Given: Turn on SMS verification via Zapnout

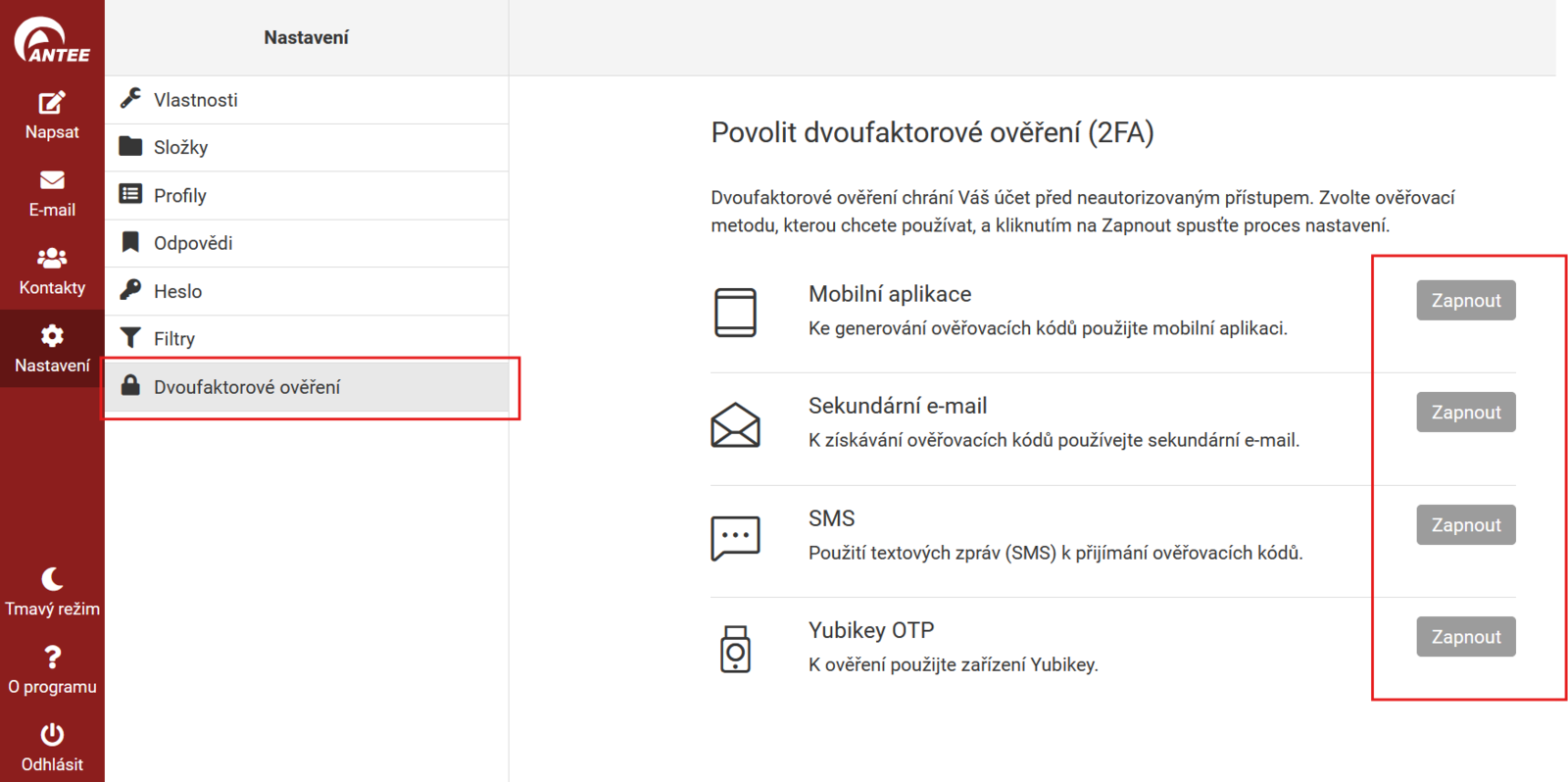Looking at the screenshot, I should 1465,525.
